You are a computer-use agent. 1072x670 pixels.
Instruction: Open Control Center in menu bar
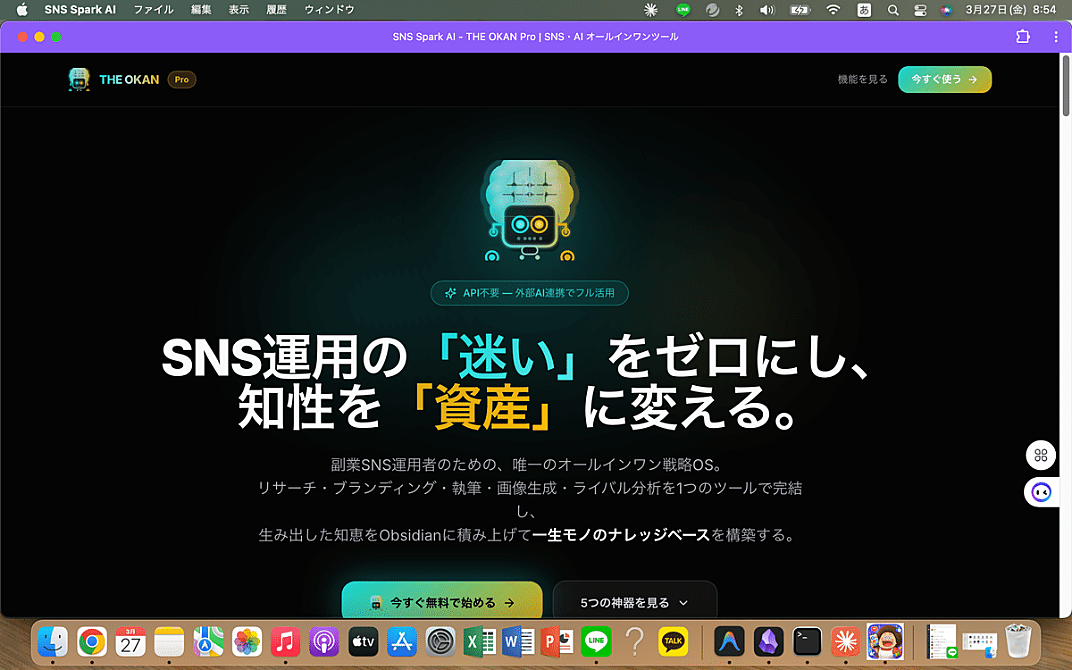(x=921, y=9)
